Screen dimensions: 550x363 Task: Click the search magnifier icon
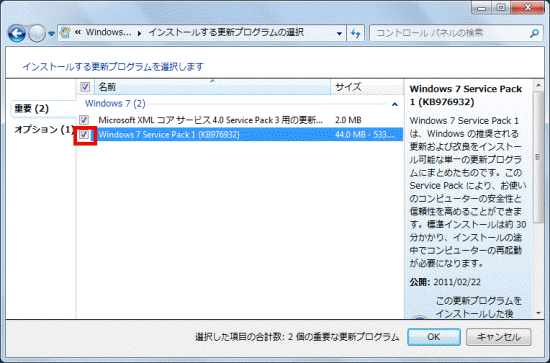[x=534, y=33]
